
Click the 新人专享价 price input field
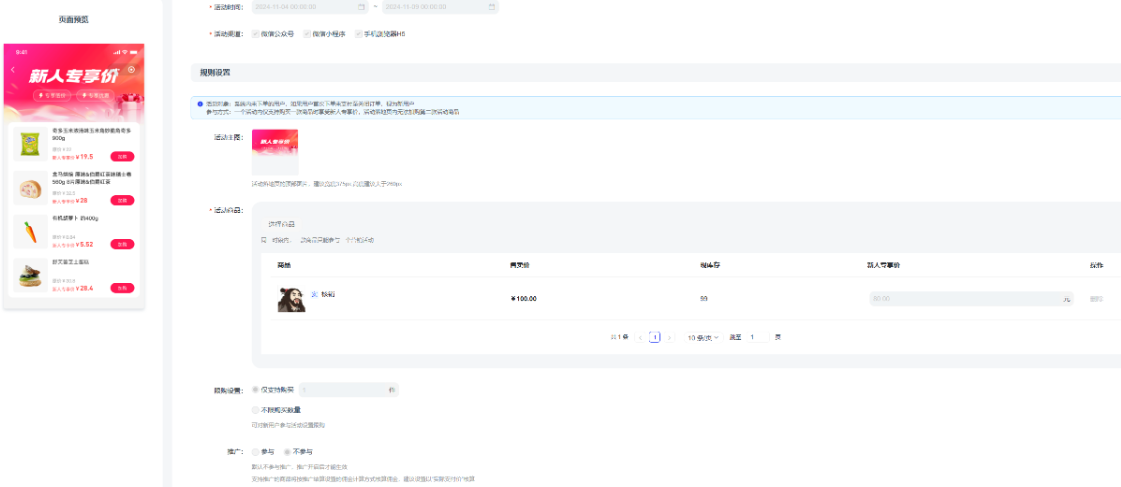click(x=965, y=298)
